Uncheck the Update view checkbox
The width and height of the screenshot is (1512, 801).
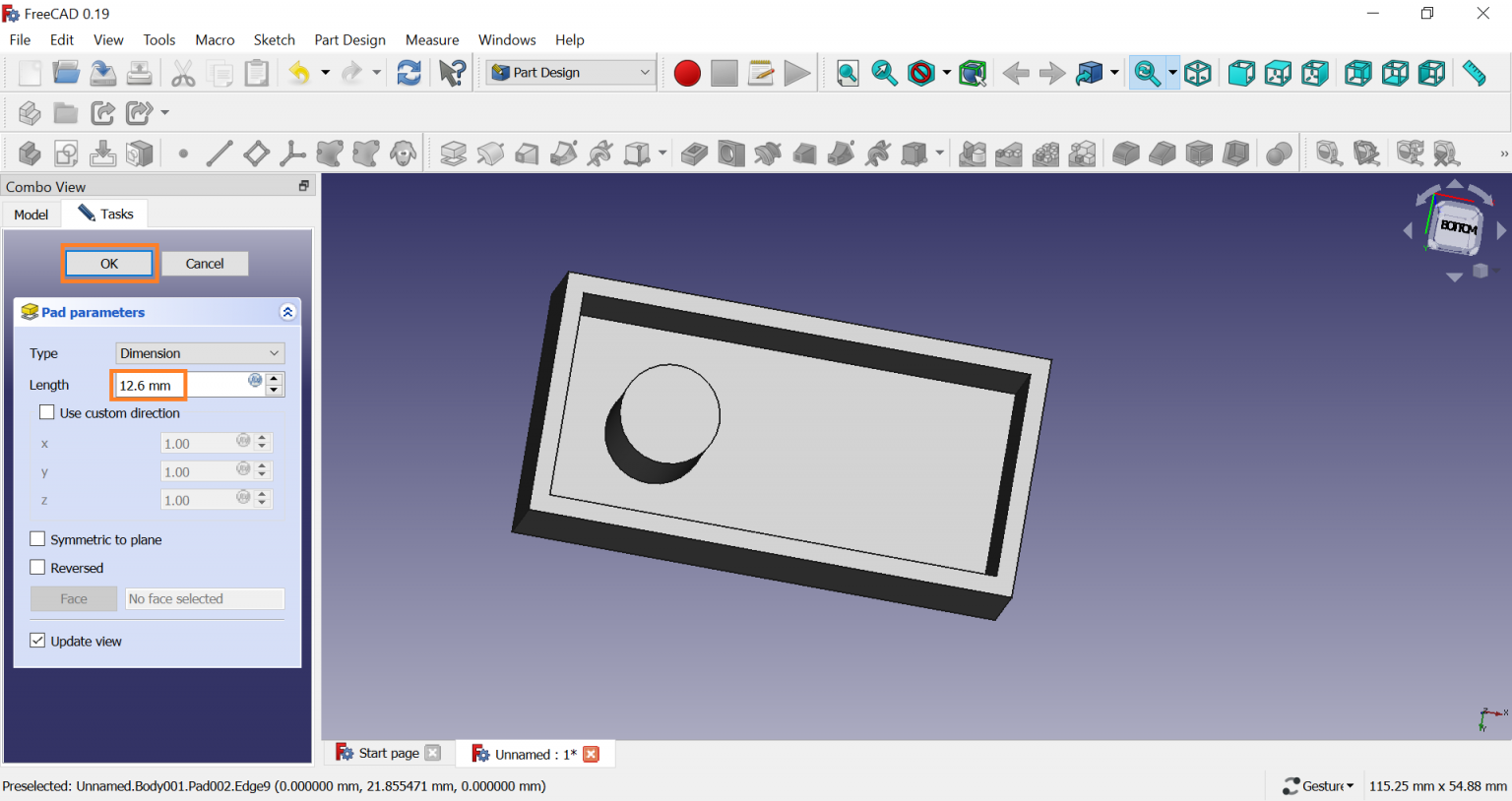(38, 641)
